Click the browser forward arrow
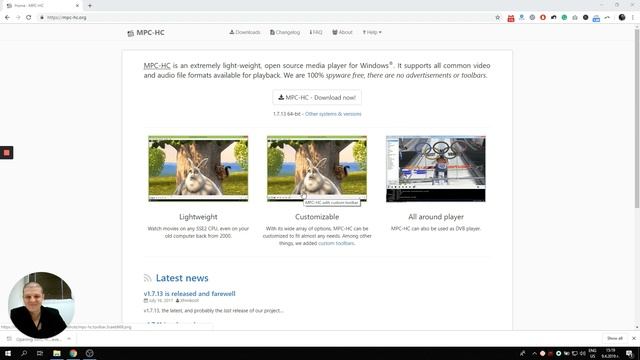640x360 pixels. point(18,18)
